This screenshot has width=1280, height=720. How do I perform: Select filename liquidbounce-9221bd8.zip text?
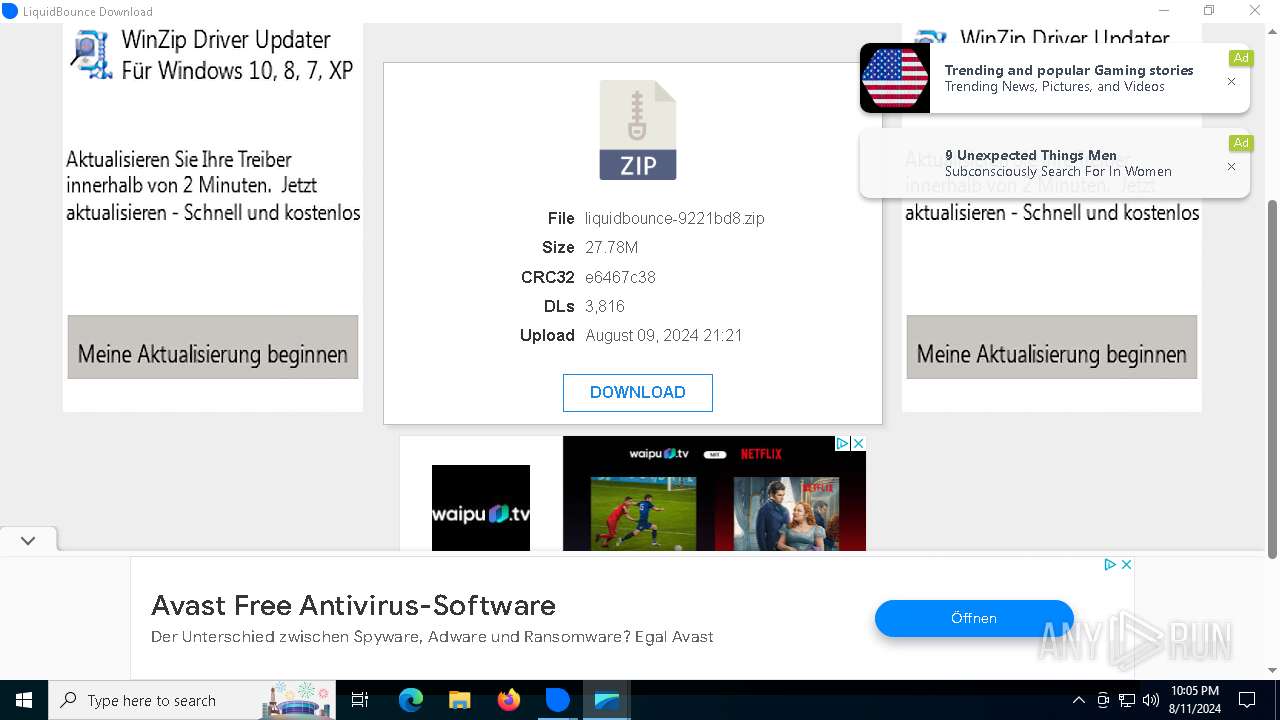coord(675,218)
